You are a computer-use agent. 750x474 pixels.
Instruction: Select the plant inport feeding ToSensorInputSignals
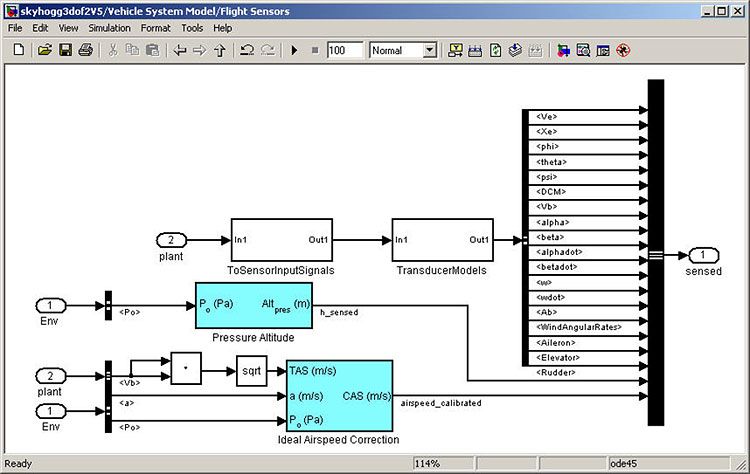click(x=171, y=240)
